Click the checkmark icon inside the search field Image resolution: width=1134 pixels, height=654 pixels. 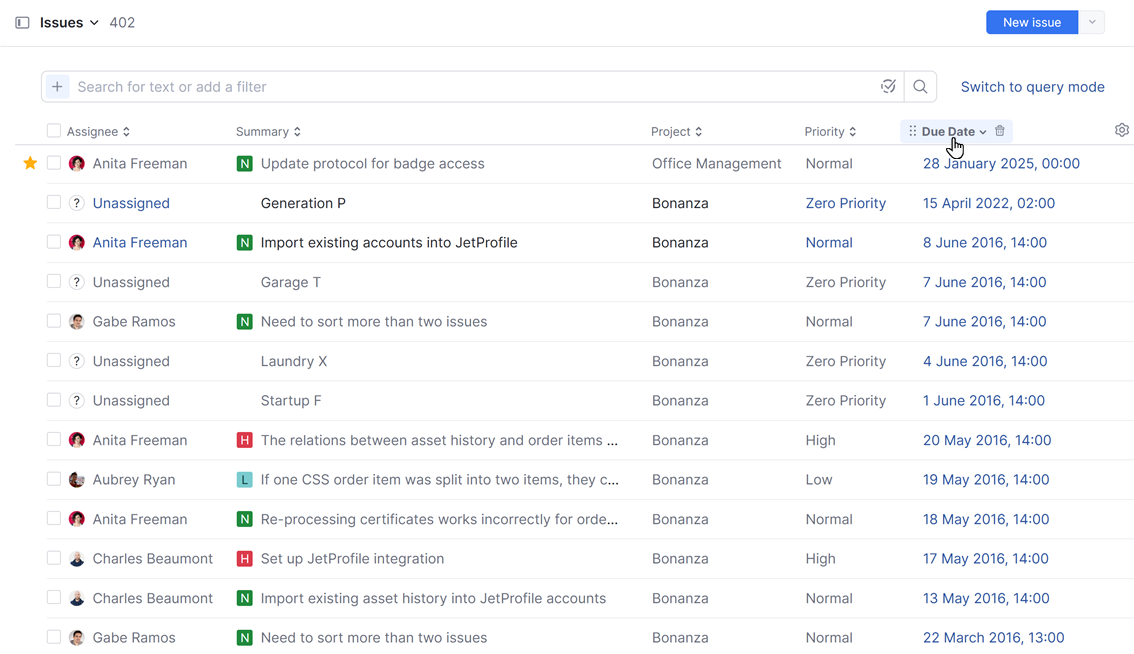coord(888,87)
